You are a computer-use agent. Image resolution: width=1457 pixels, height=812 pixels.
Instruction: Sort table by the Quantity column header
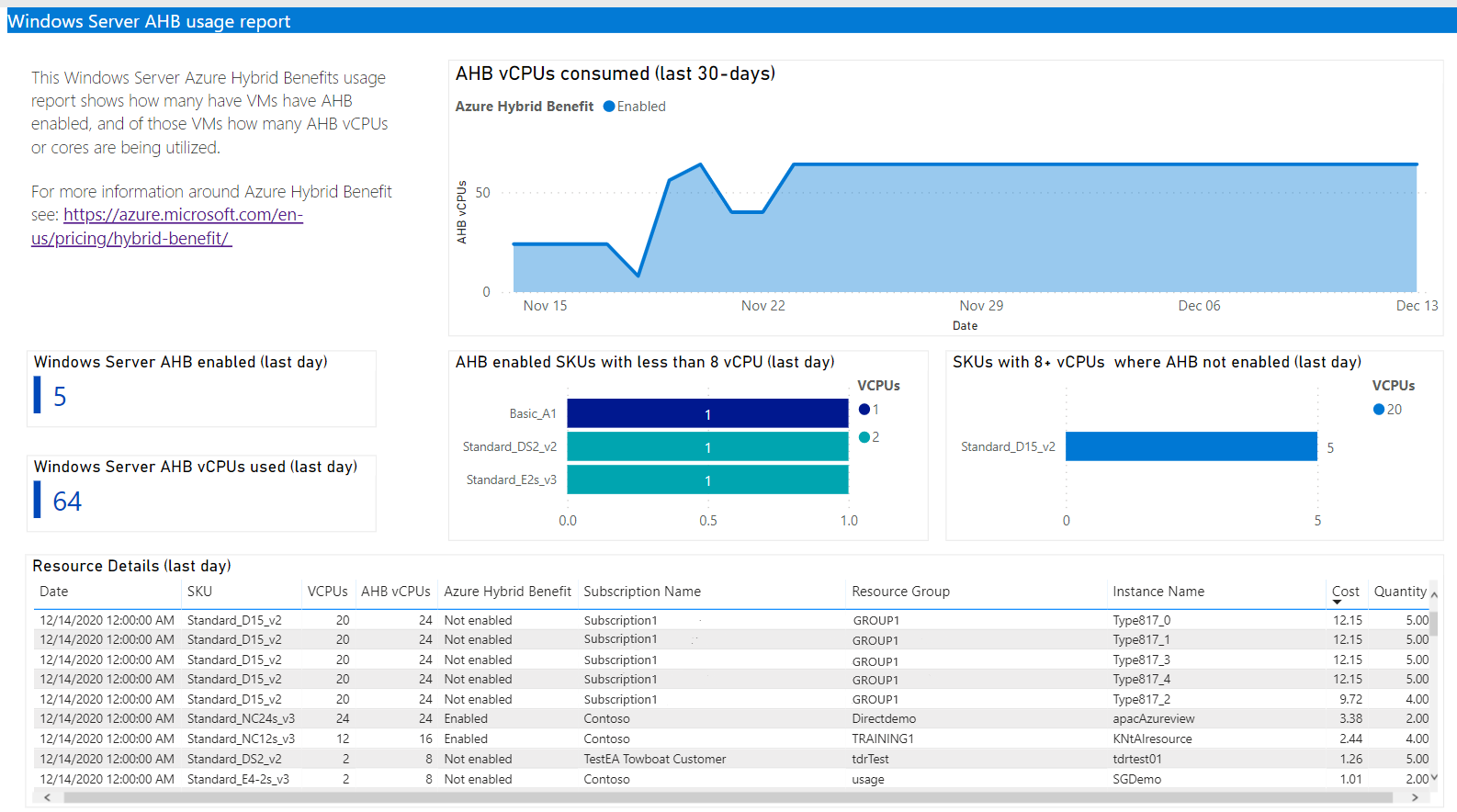click(1399, 592)
